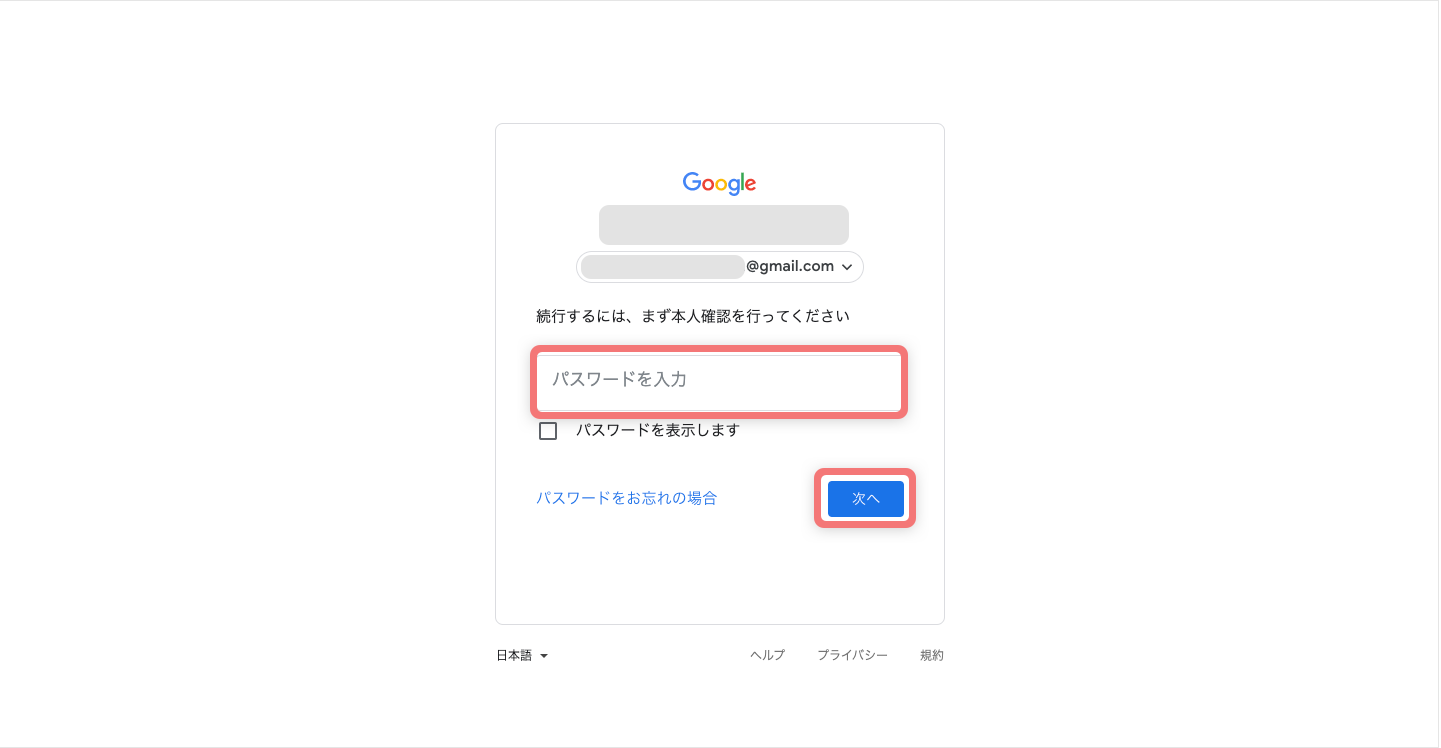Click the blue 次へ button

[866, 499]
